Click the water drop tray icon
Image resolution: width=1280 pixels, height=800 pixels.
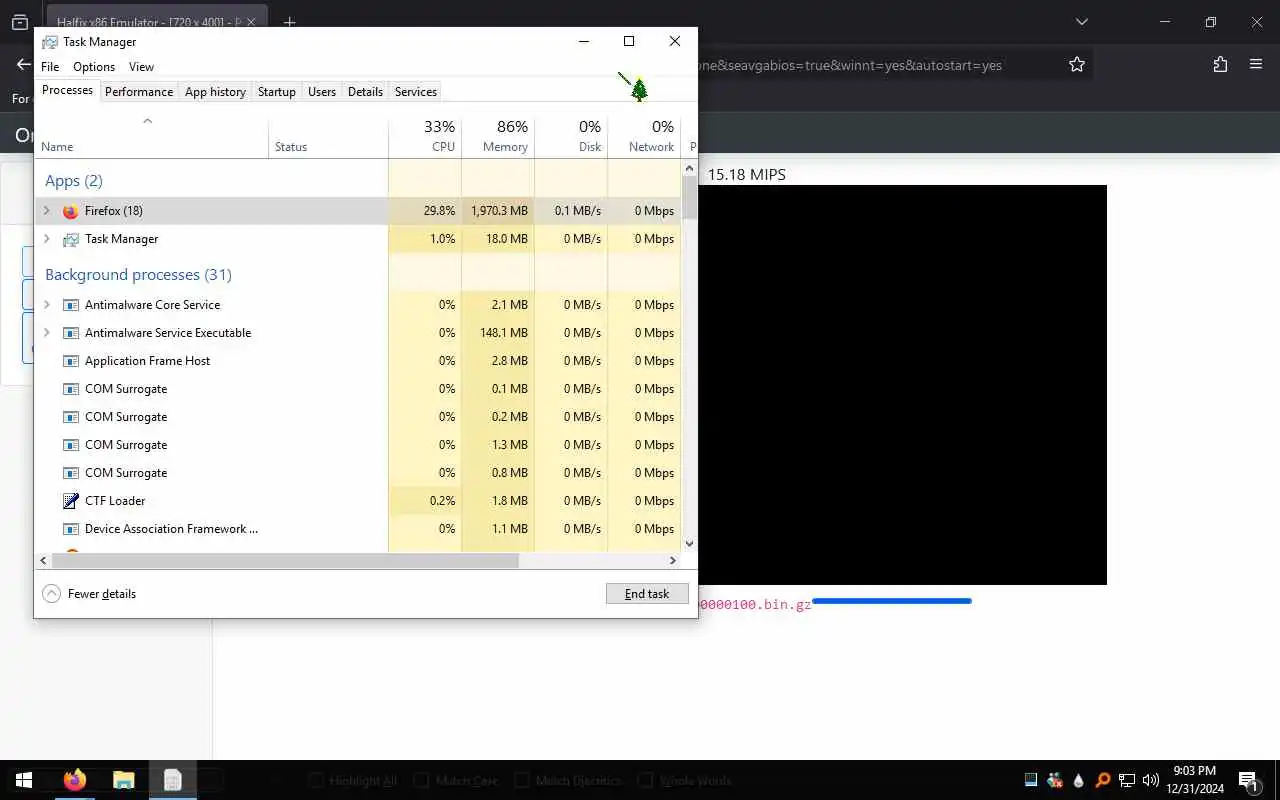click(x=1079, y=780)
